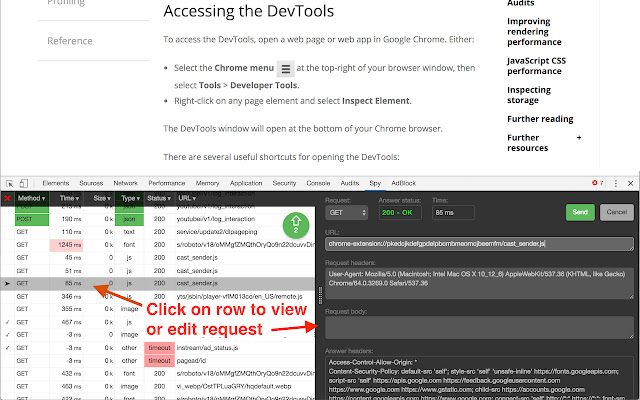The width and height of the screenshot is (640, 400).
Task: Switch to the Security tab
Action: [284, 183]
